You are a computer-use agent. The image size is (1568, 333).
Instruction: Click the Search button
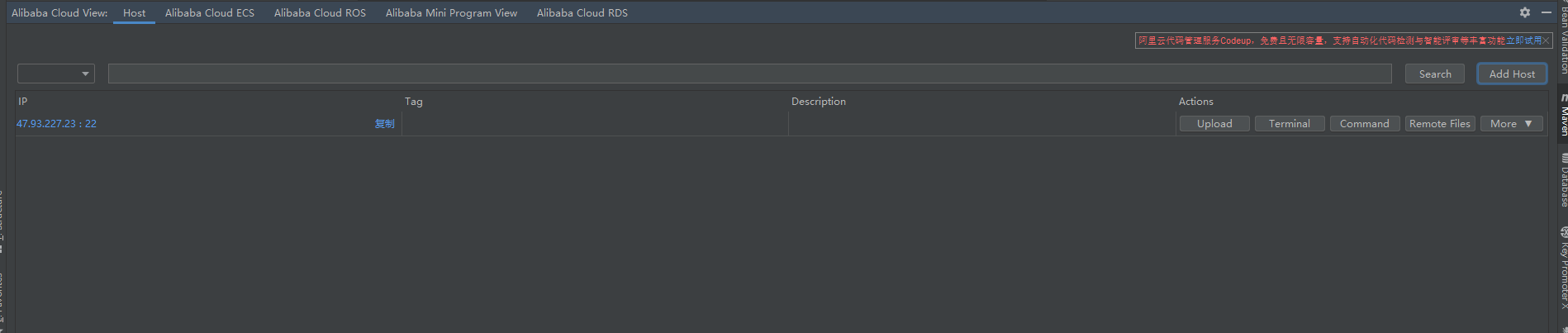pyautogui.click(x=1435, y=74)
